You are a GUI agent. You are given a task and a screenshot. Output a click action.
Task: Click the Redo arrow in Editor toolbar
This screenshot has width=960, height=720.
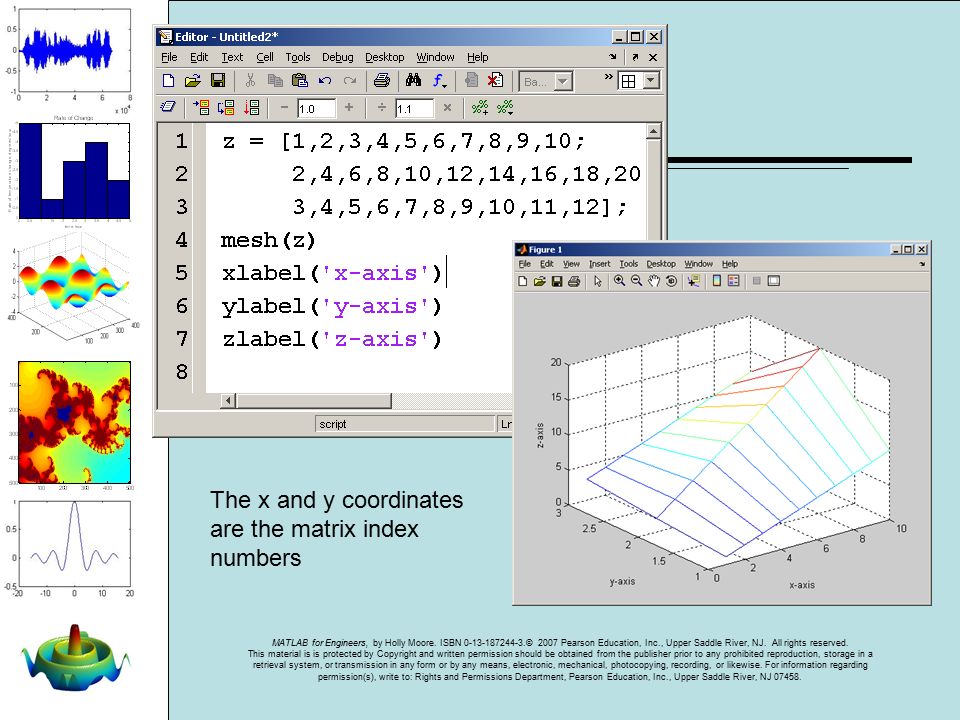coord(350,81)
